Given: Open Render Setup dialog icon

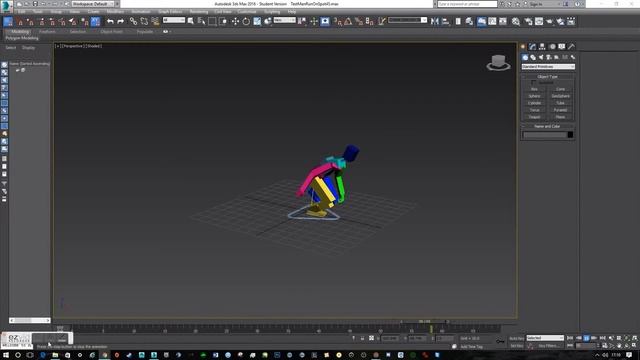Looking at the screenshot, I should point(529,21).
